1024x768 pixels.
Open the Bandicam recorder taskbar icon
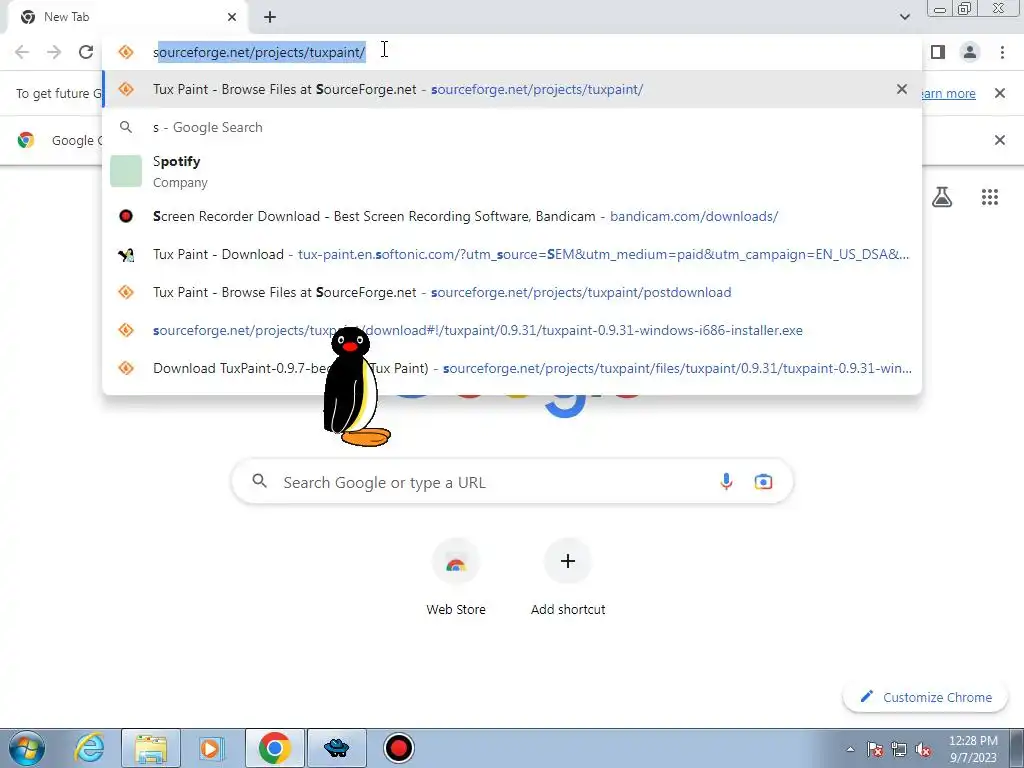tap(398, 748)
